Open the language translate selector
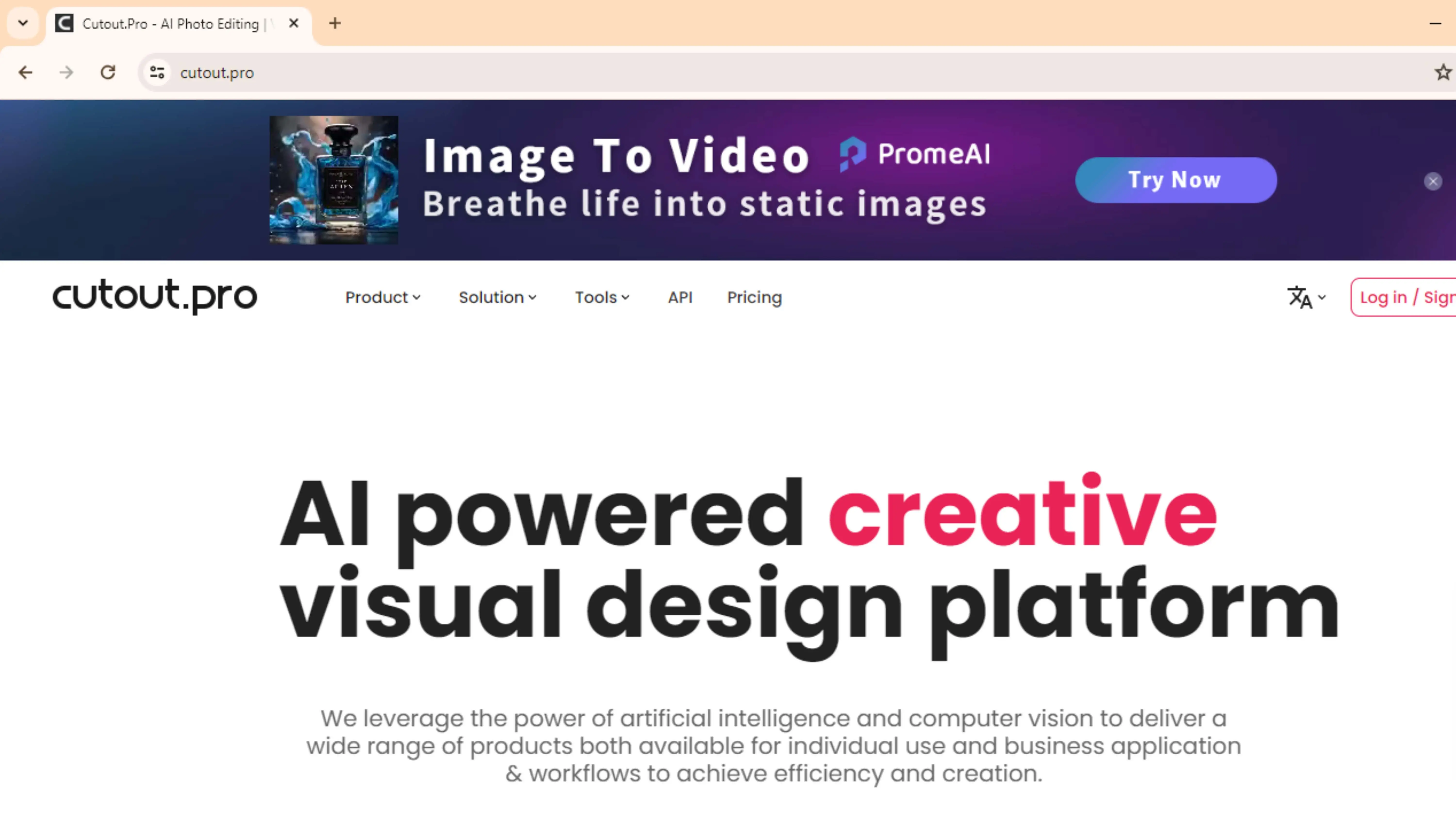Image resolution: width=1456 pixels, height=819 pixels. click(1306, 297)
